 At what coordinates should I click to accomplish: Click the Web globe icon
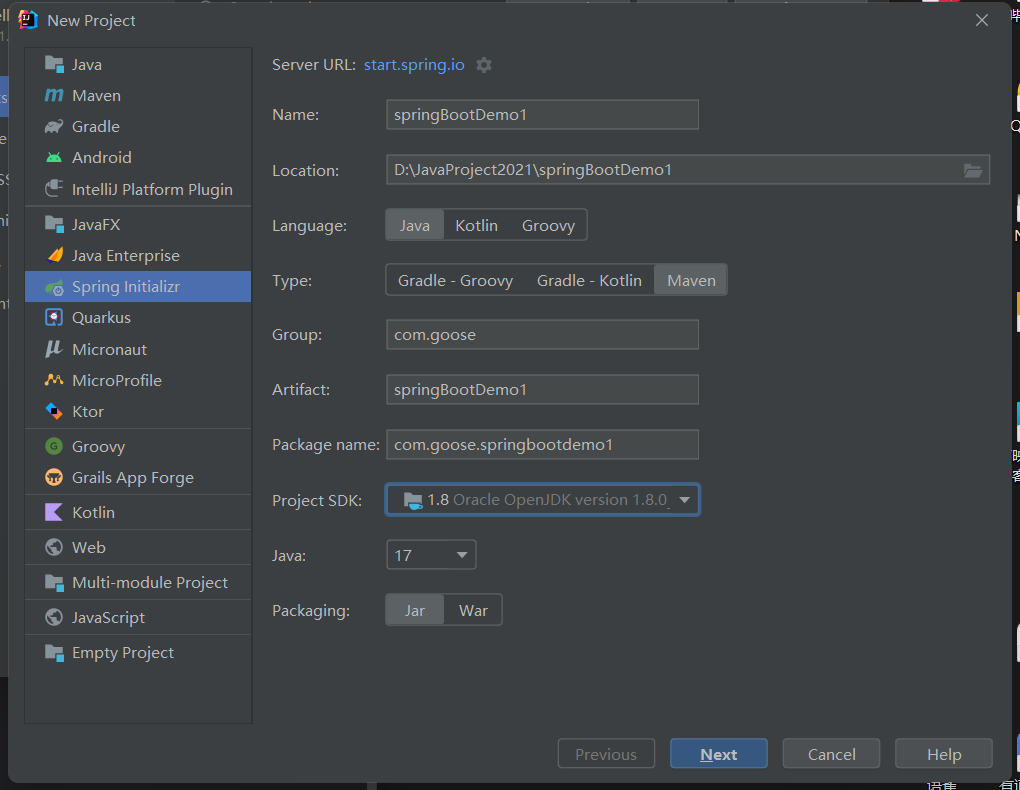[54, 547]
